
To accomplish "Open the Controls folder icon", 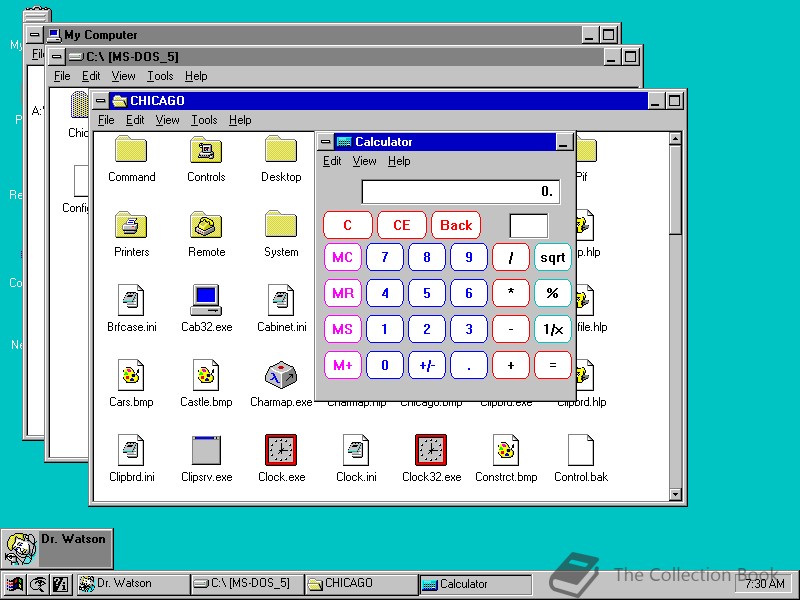I will (206, 149).
